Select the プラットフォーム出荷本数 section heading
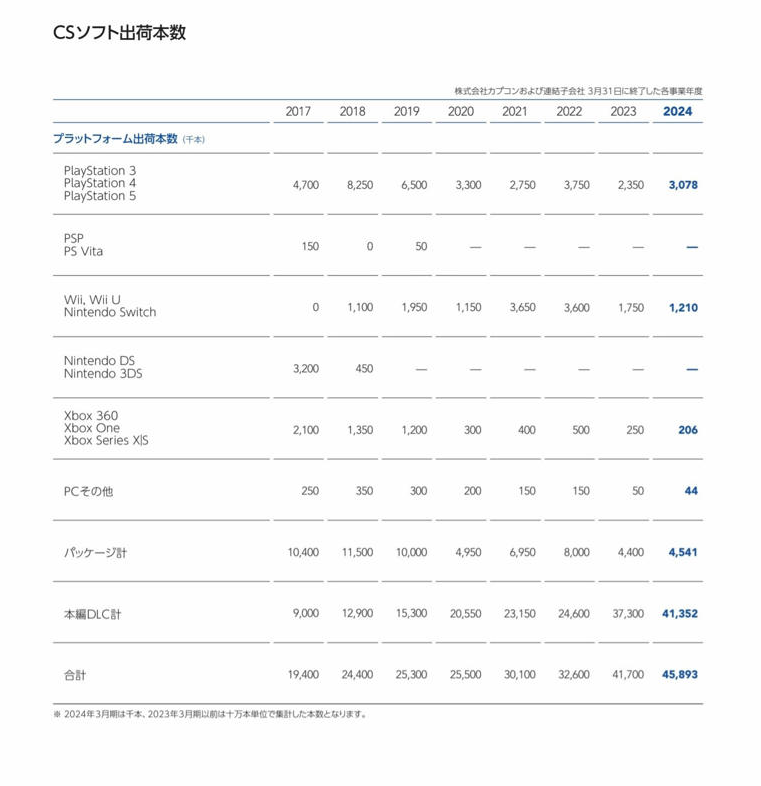The width and height of the screenshot is (761, 786). [115, 138]
